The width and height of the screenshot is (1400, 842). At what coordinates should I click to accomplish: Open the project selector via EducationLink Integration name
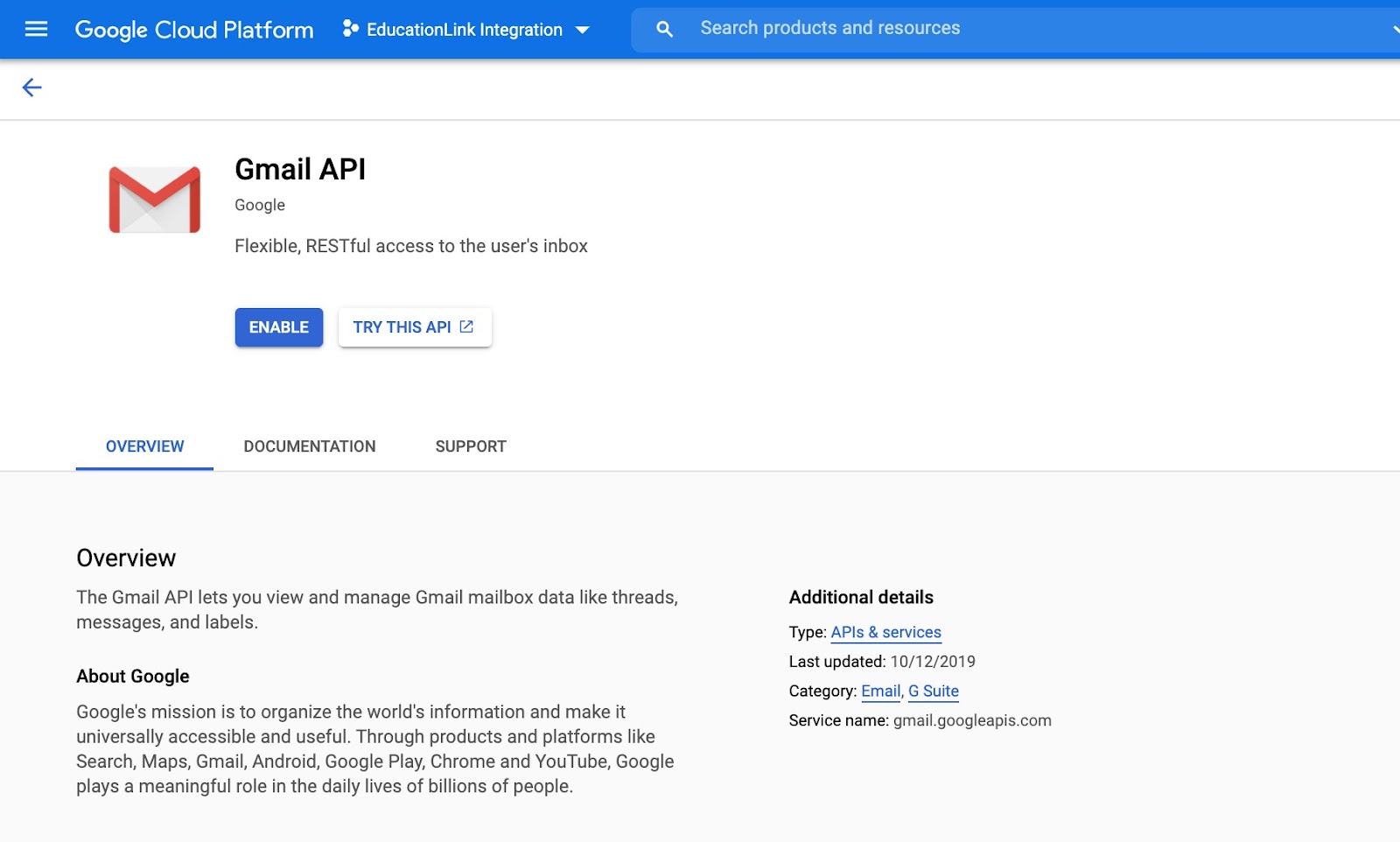pos(464,30)
